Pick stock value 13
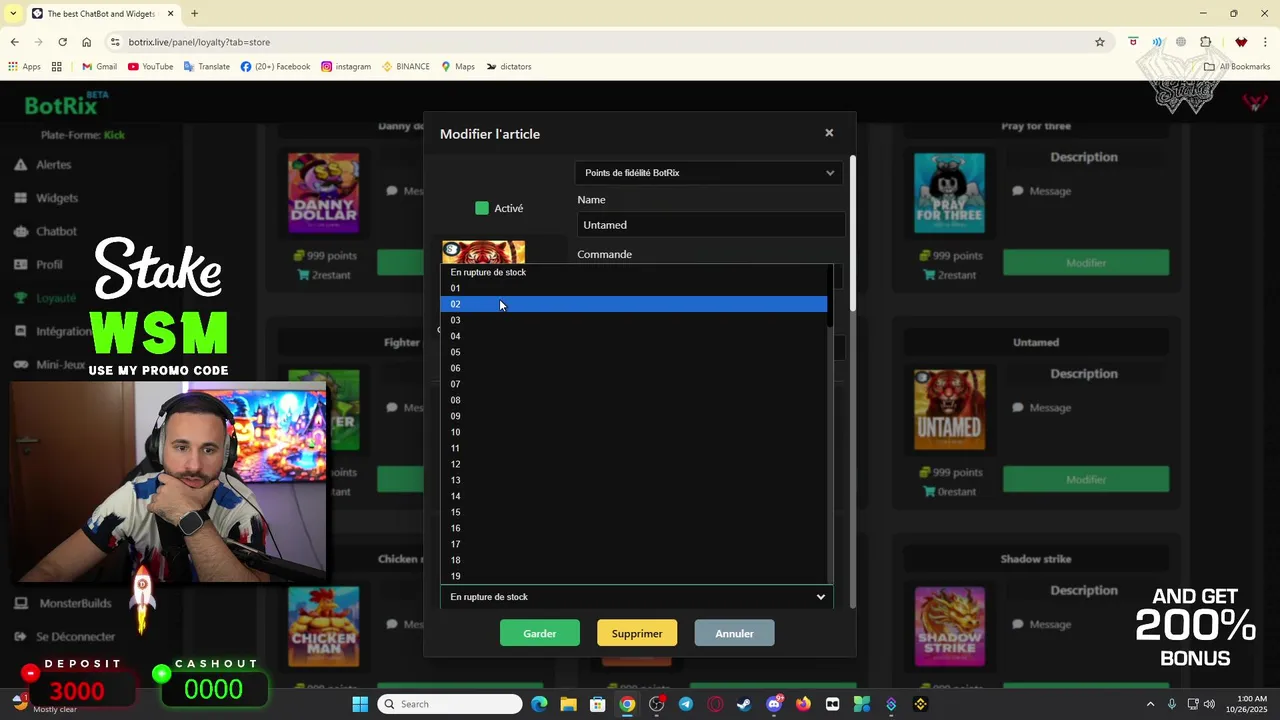 [634, 480]
